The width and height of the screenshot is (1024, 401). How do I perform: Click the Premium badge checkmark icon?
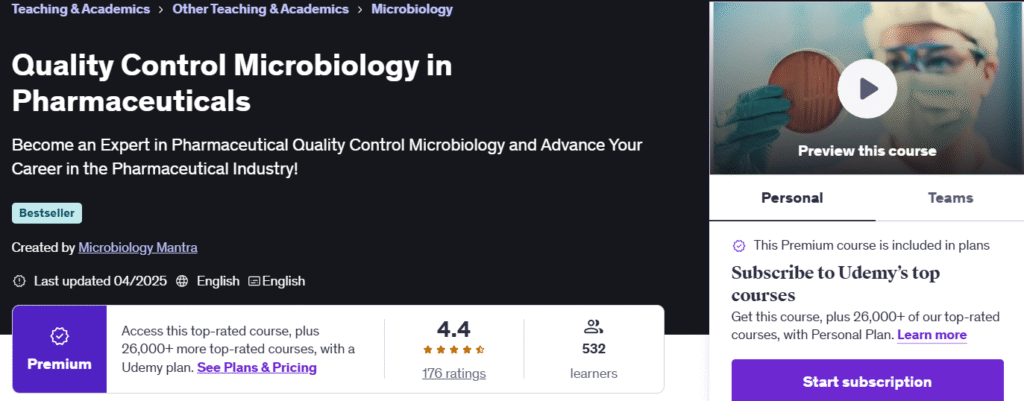(59, 336)
